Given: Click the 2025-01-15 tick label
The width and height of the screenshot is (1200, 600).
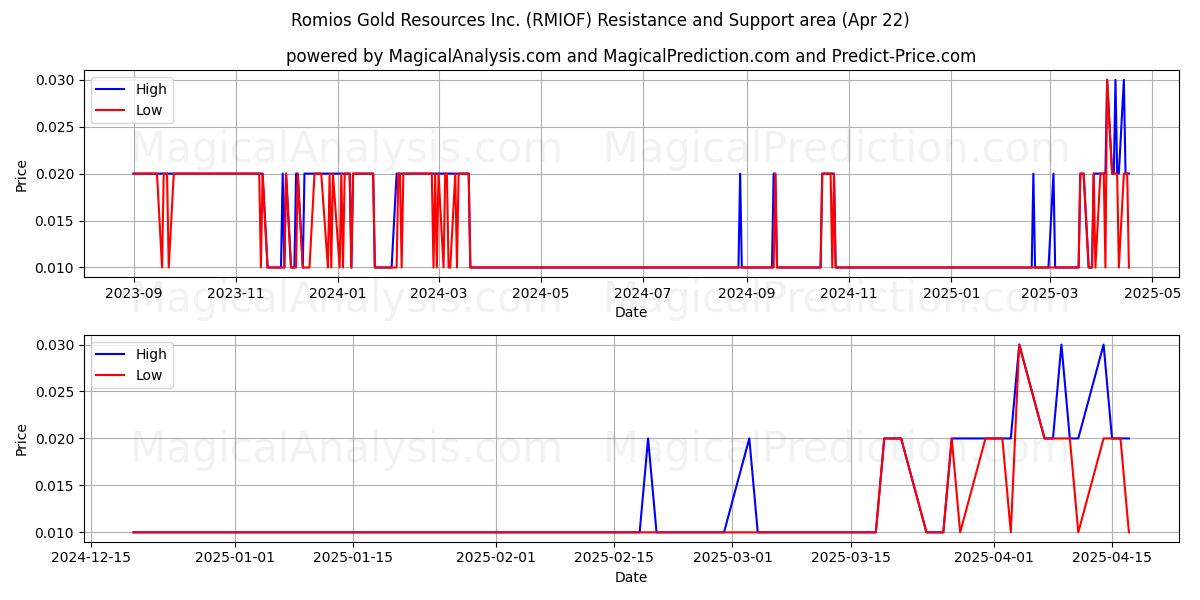Looking at the screenshot, I should pos(352,558).
